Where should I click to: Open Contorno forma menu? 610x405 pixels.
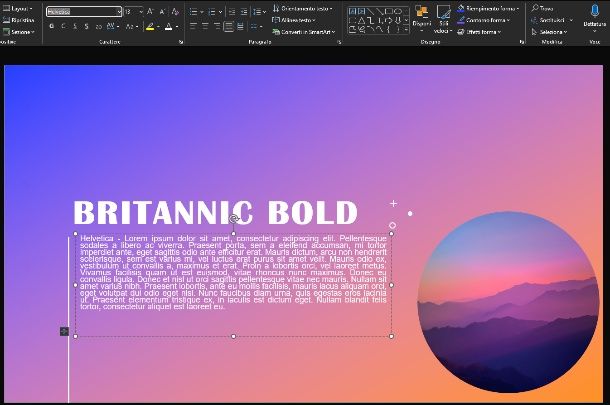484,20
